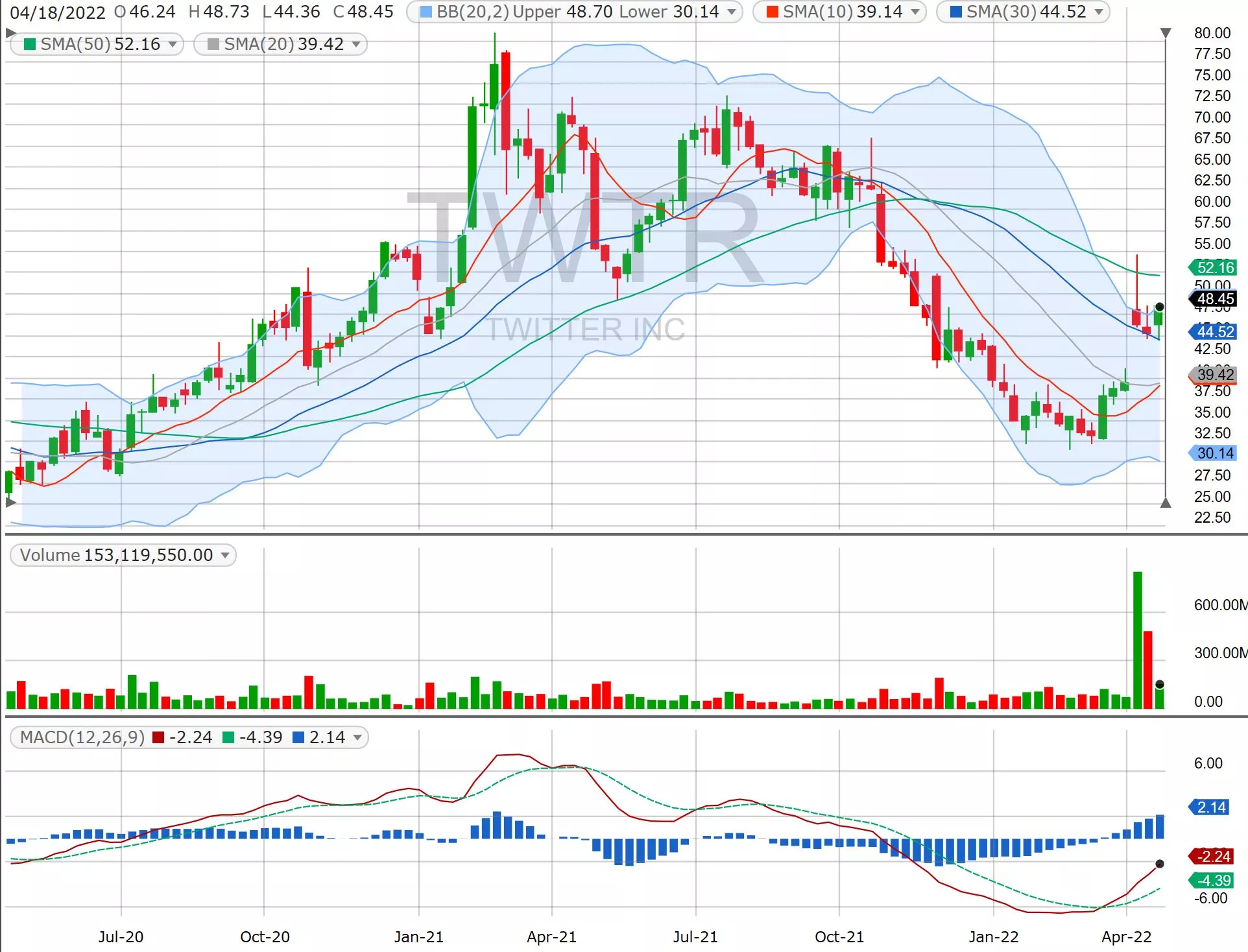Viewport: 1248px width, 952px height.
Task: Click the black dot on last volume bar
Action: point(1160,684)
